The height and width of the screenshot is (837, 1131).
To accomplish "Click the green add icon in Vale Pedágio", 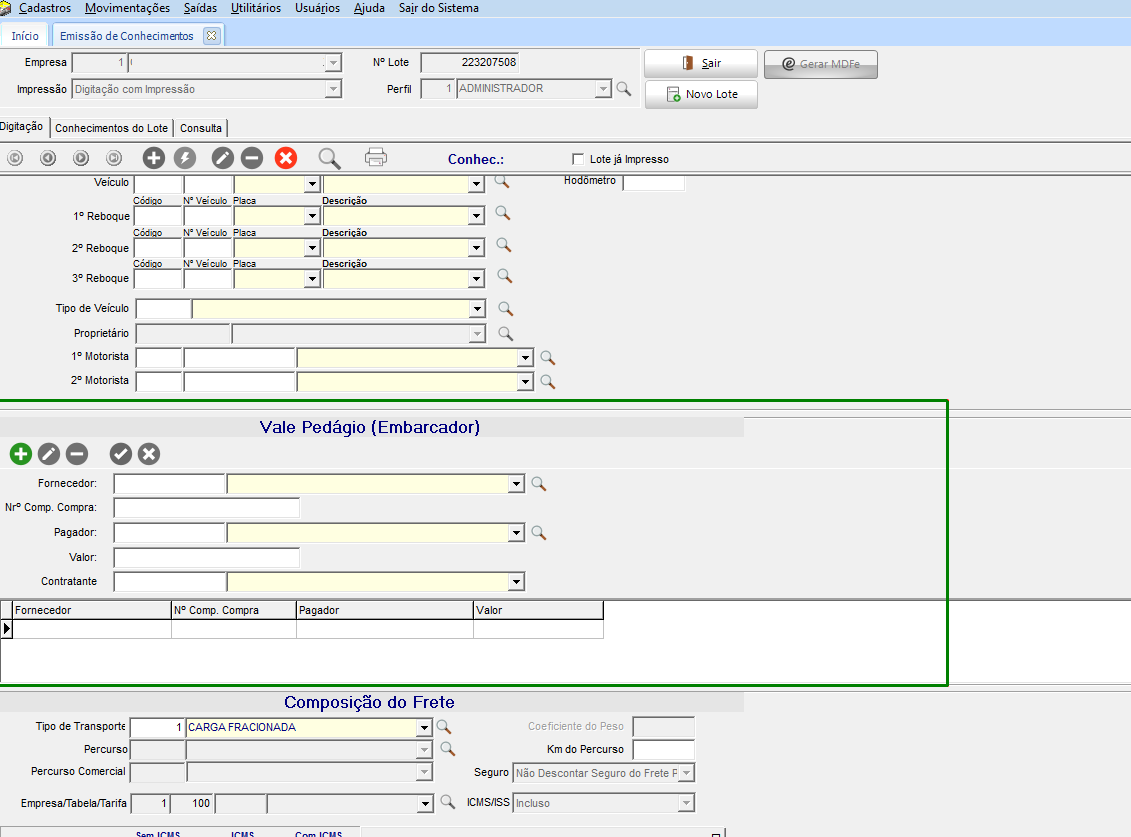I will click(x=21, y=454).
